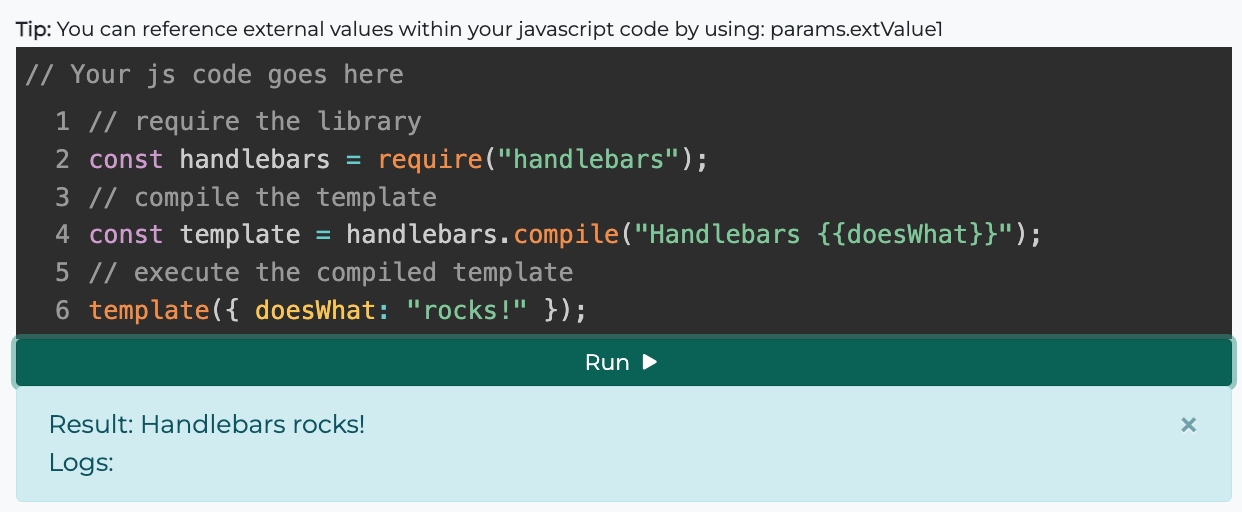Click the template function call on line 6
The height and width of the screenshot is (512, 1242).
148,310
